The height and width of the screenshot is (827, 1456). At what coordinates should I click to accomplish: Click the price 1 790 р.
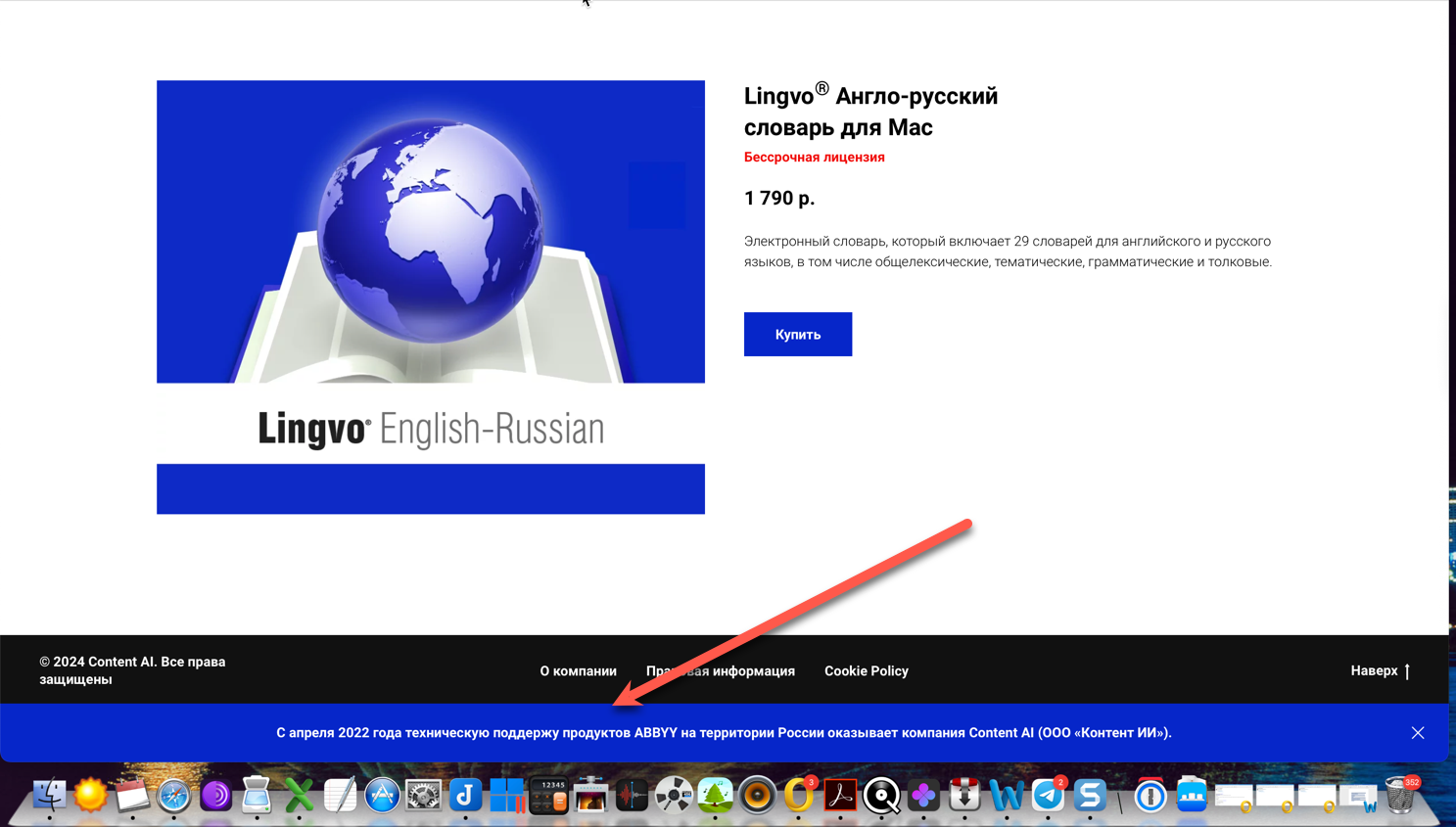coord(779,199)
